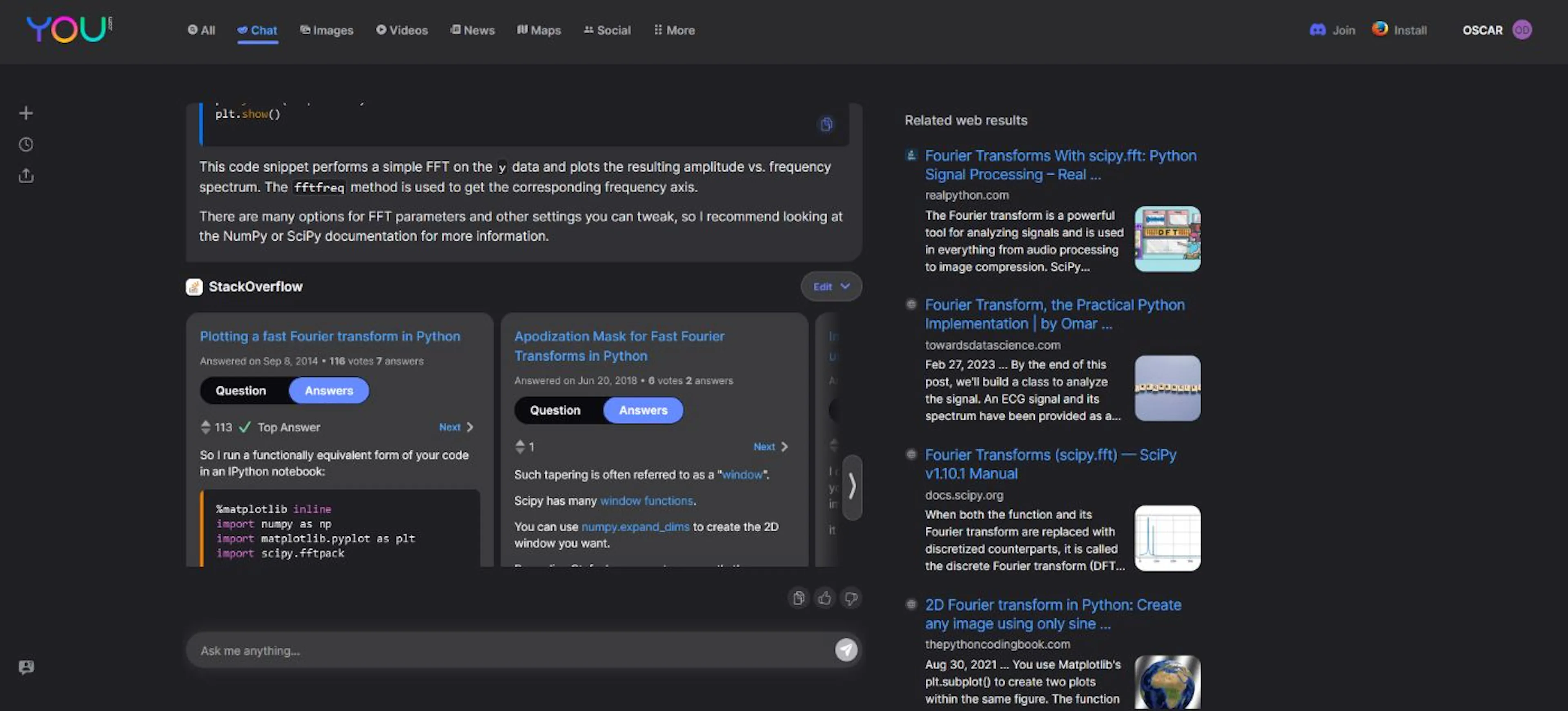Open 'Apodization Mask for Fast Fourier Transforms' link
The image size is (1568, 711).
tap(619, 346)
